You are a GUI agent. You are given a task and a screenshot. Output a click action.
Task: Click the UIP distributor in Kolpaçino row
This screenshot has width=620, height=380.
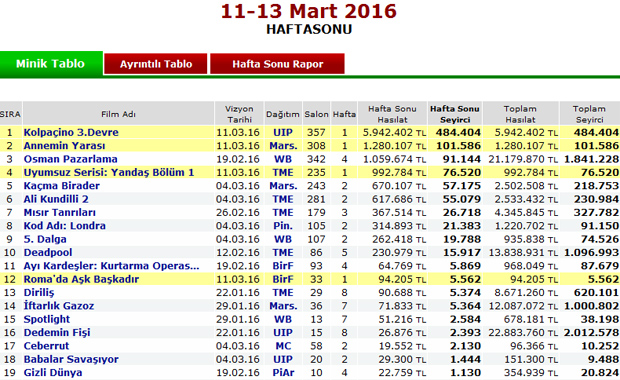[x=283, y=132]
